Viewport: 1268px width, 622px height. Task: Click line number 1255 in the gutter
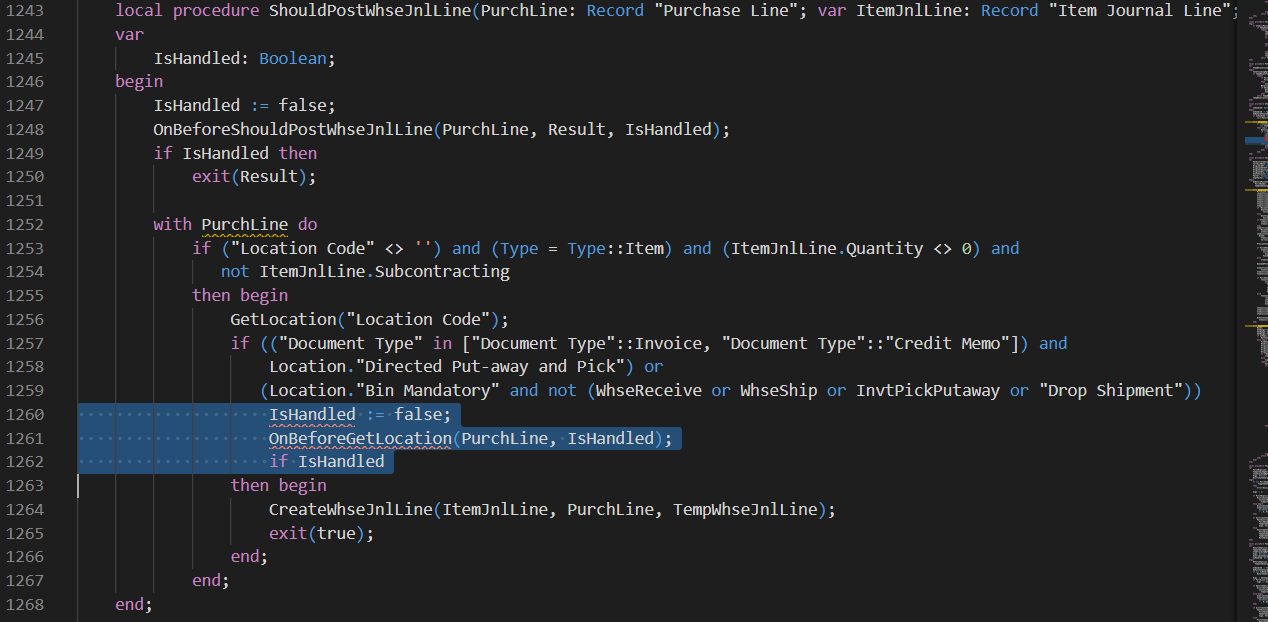pyautogui.click(x=24, y=296)
